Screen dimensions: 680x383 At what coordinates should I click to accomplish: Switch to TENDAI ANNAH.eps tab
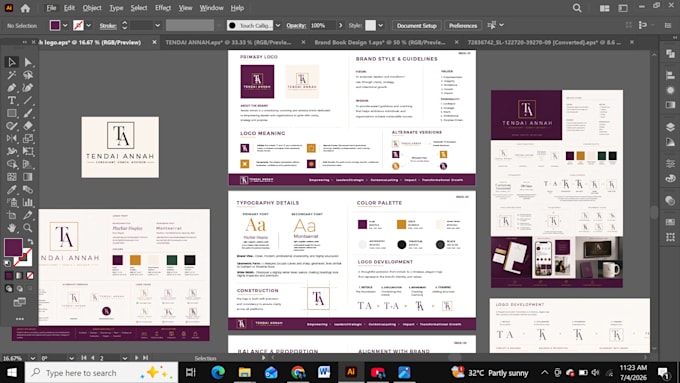pyautogui.click(x=228, y=43)
